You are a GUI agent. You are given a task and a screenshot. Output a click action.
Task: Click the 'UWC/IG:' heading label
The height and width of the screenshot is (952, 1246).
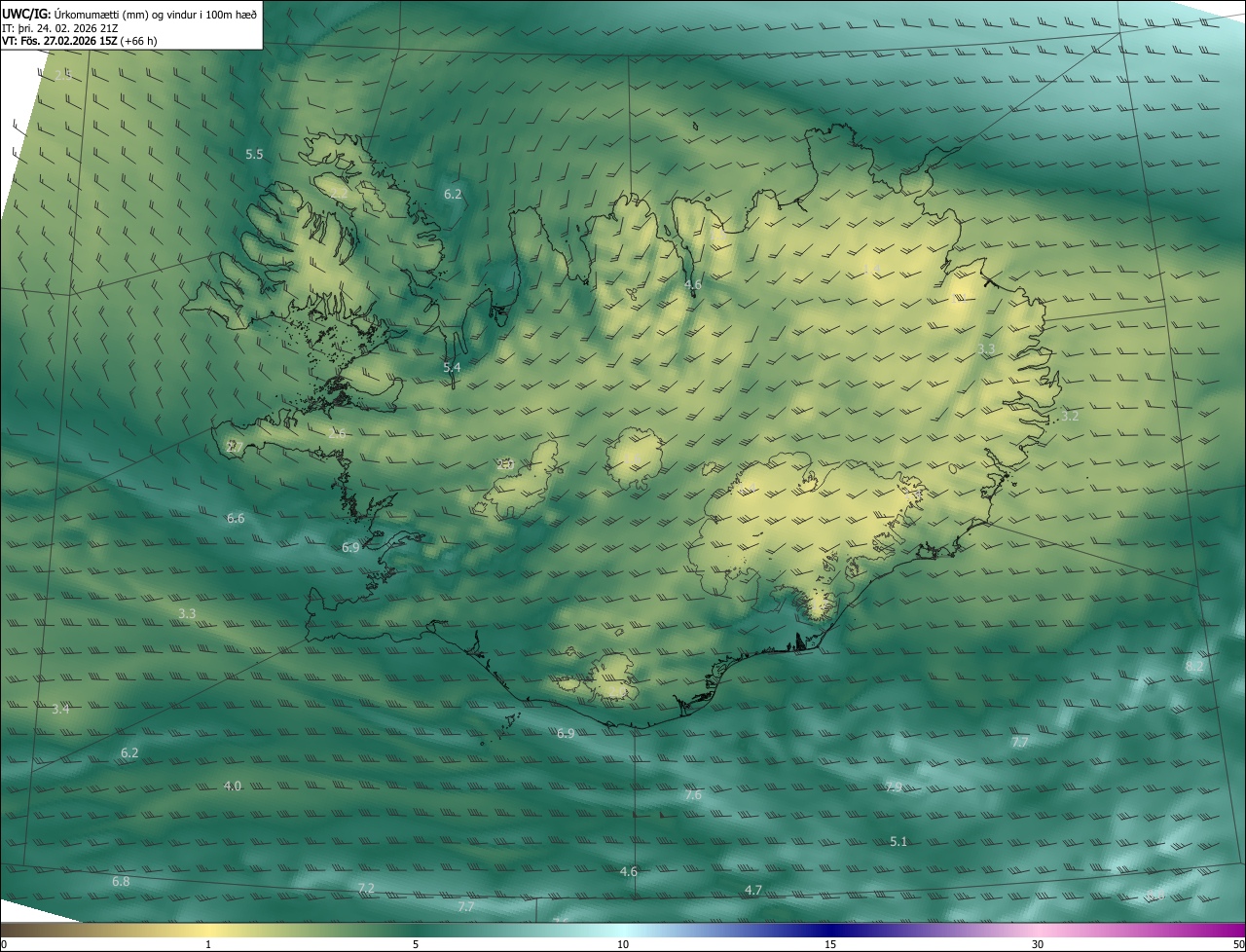tap(25, 14)
